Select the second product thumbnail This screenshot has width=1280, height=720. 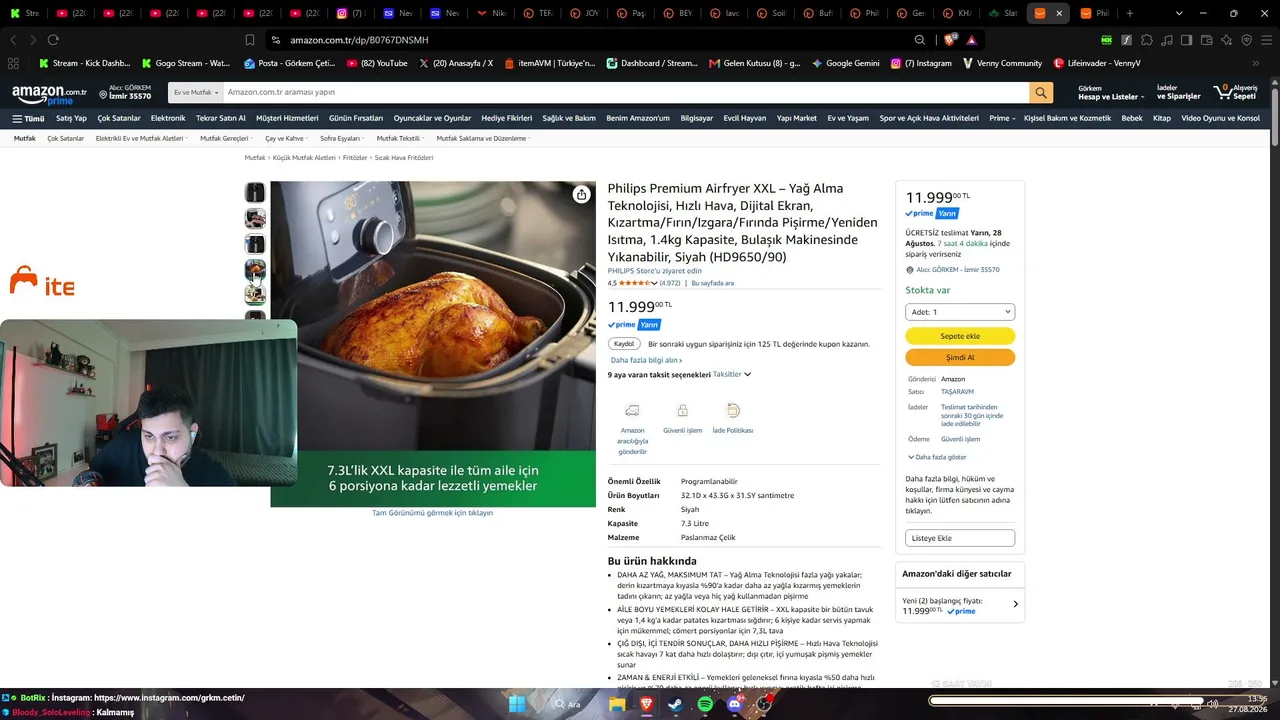click(255, 218)
